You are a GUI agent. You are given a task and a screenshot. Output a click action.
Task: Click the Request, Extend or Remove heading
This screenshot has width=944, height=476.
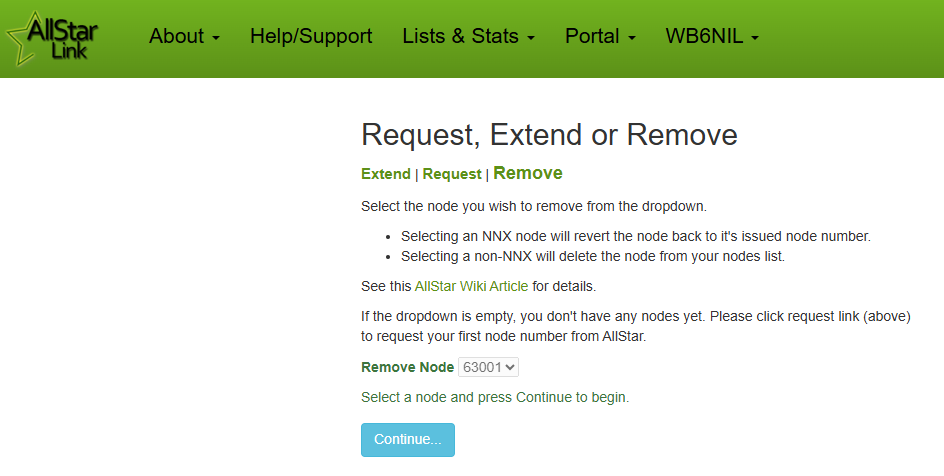click(x=549, y=135)
